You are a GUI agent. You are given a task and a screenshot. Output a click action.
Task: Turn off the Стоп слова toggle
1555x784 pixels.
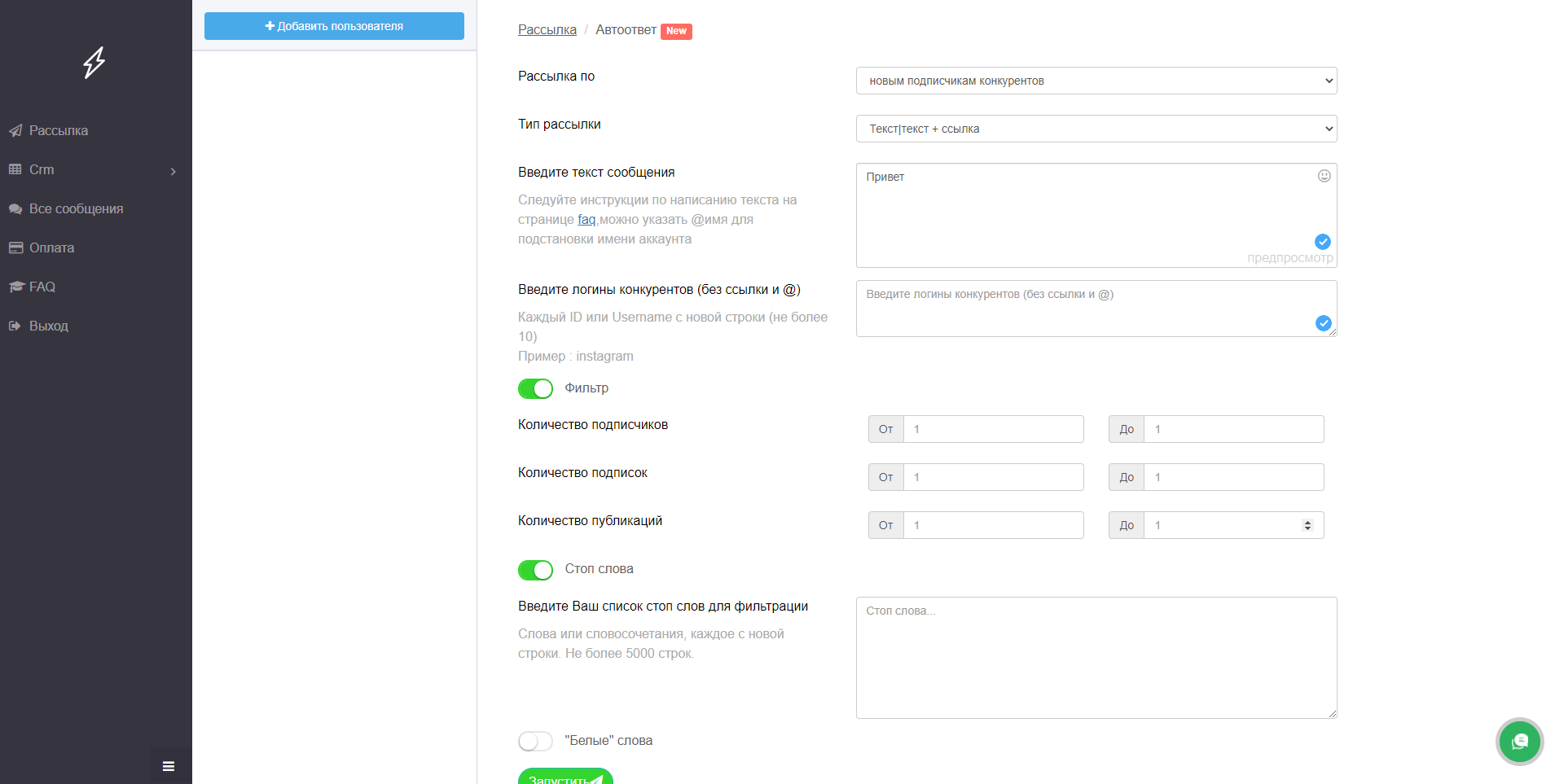535,570
